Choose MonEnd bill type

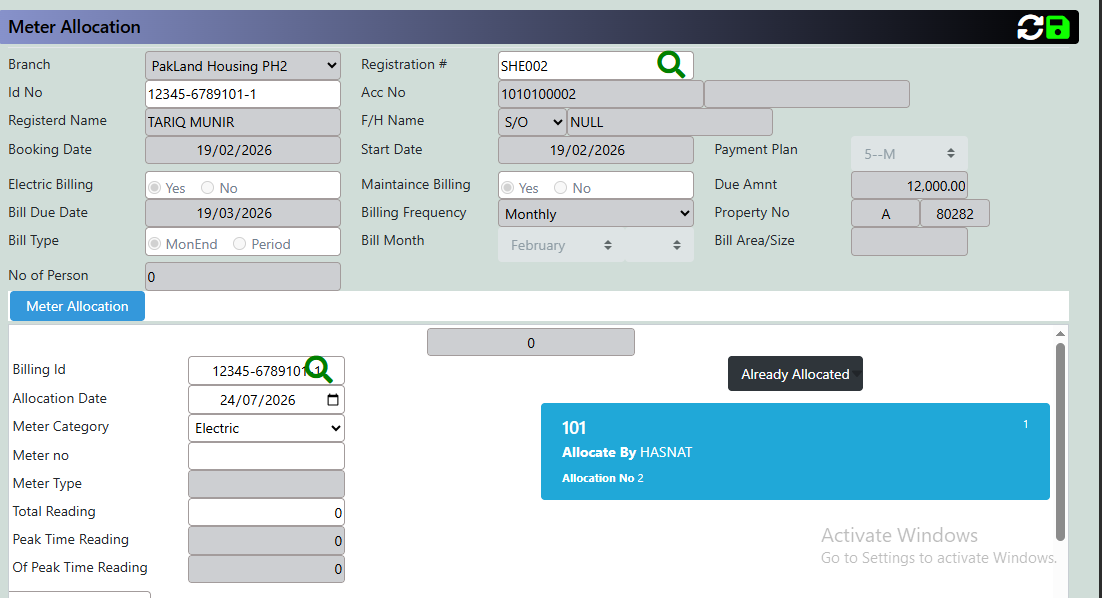(155, 244)
